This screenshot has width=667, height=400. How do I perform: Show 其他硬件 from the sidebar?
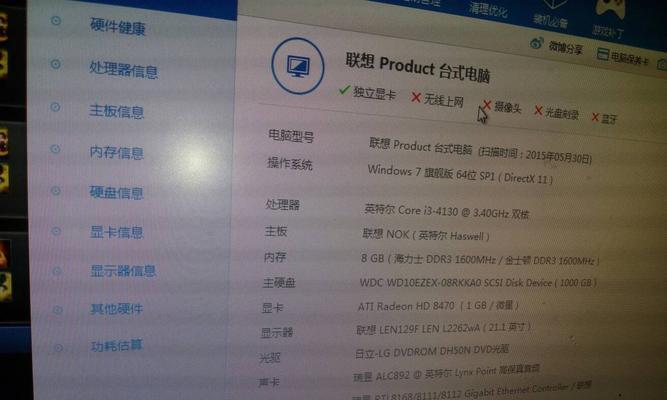[116, 309]
